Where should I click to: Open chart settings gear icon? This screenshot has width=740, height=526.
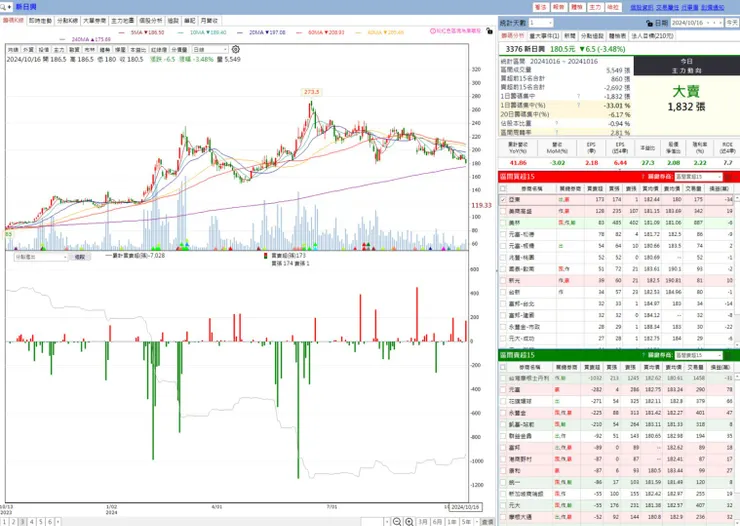[x=235, y=49]
